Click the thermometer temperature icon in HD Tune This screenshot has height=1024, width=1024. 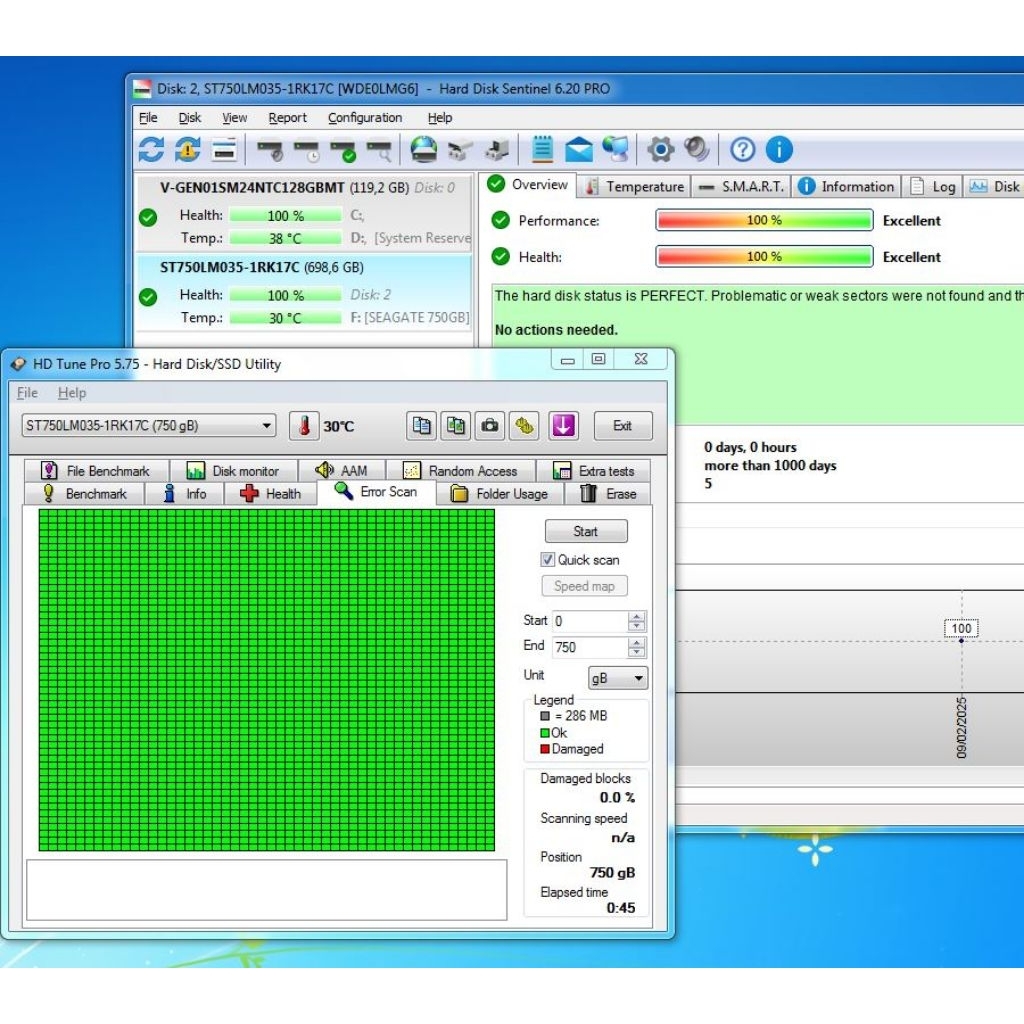(x=304, y=426)
